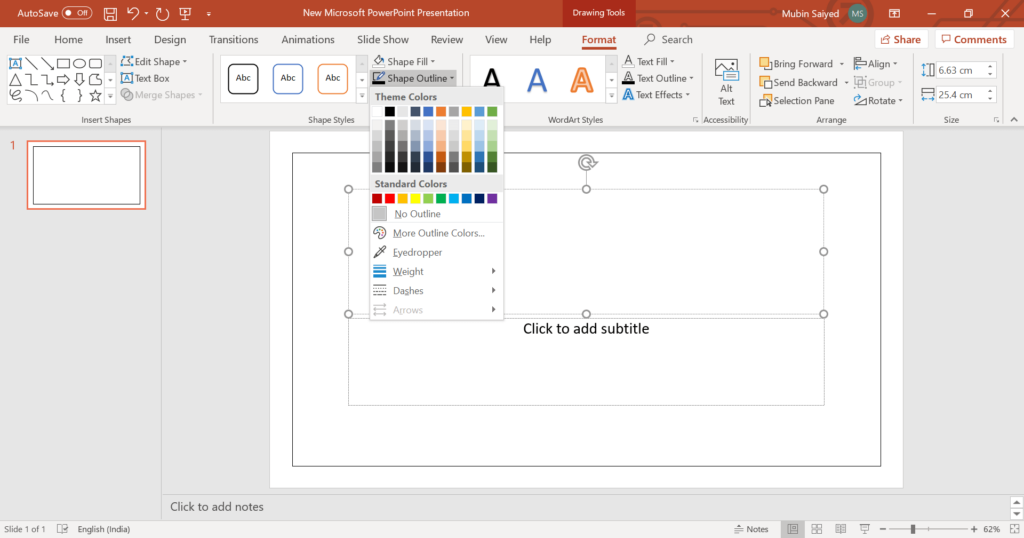1024x538 pixels.
Task: Toggle the Notes pane in status bar
Action: click(750, 529)
